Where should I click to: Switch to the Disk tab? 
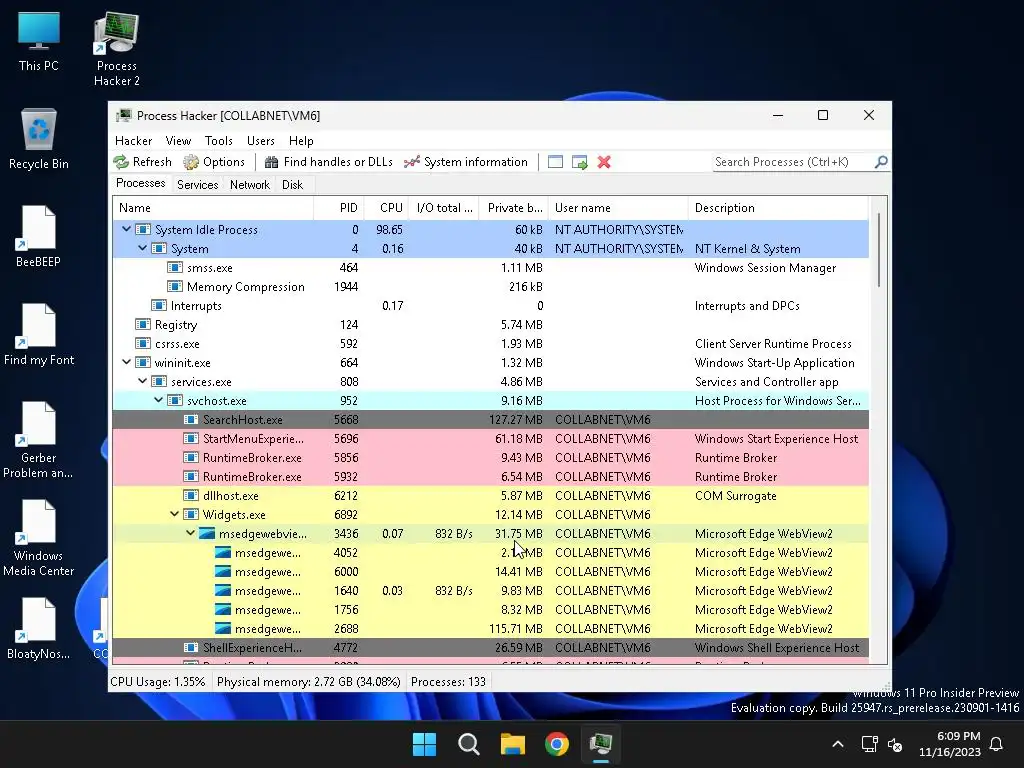(293, 185)
